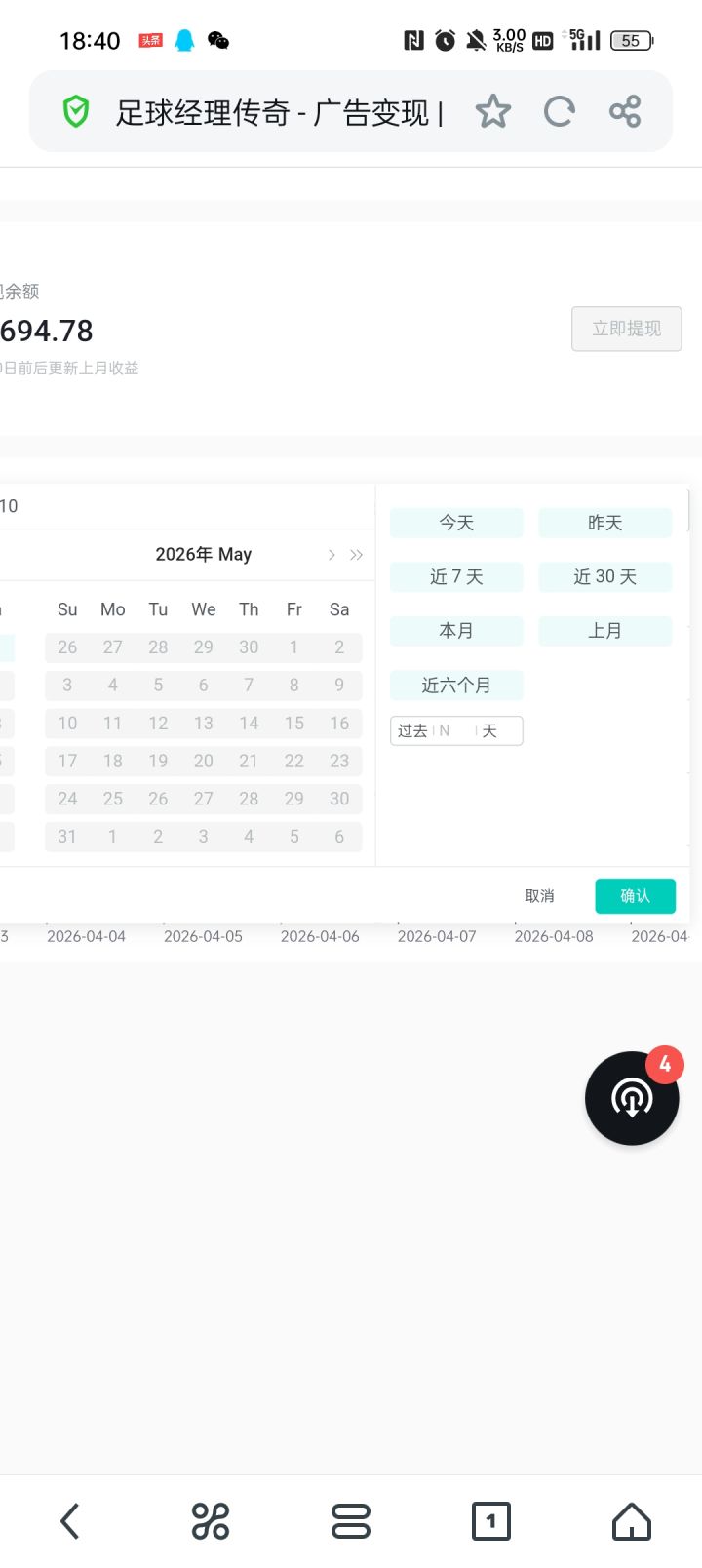The image size is (702, 1568).
Task: Open the multi-window stacked icon
Action: click(351, 1521)
